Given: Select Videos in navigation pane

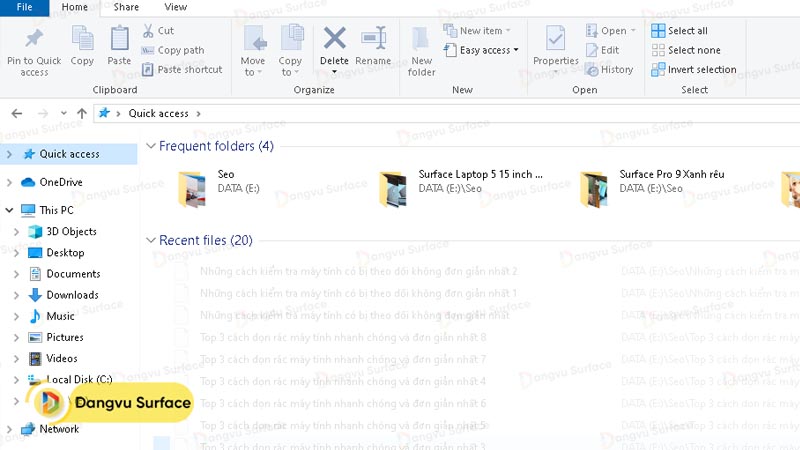Looking at the screenshot, I should pos(62,359).
